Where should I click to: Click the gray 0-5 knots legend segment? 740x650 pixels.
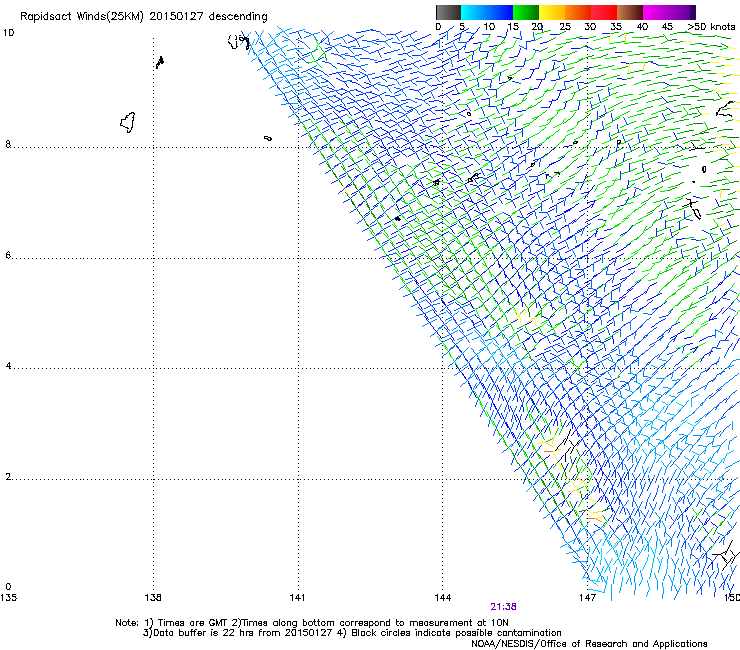(x=448, y=12)
